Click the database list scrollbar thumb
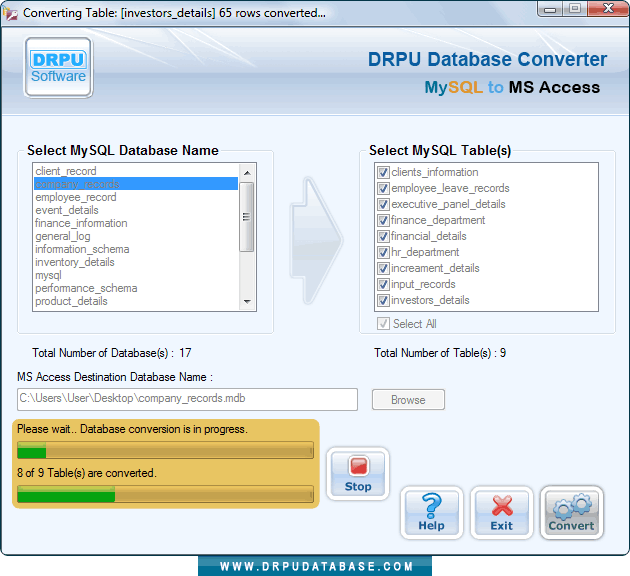The height and width of the screenshot is (576, 630). (247, 217)
